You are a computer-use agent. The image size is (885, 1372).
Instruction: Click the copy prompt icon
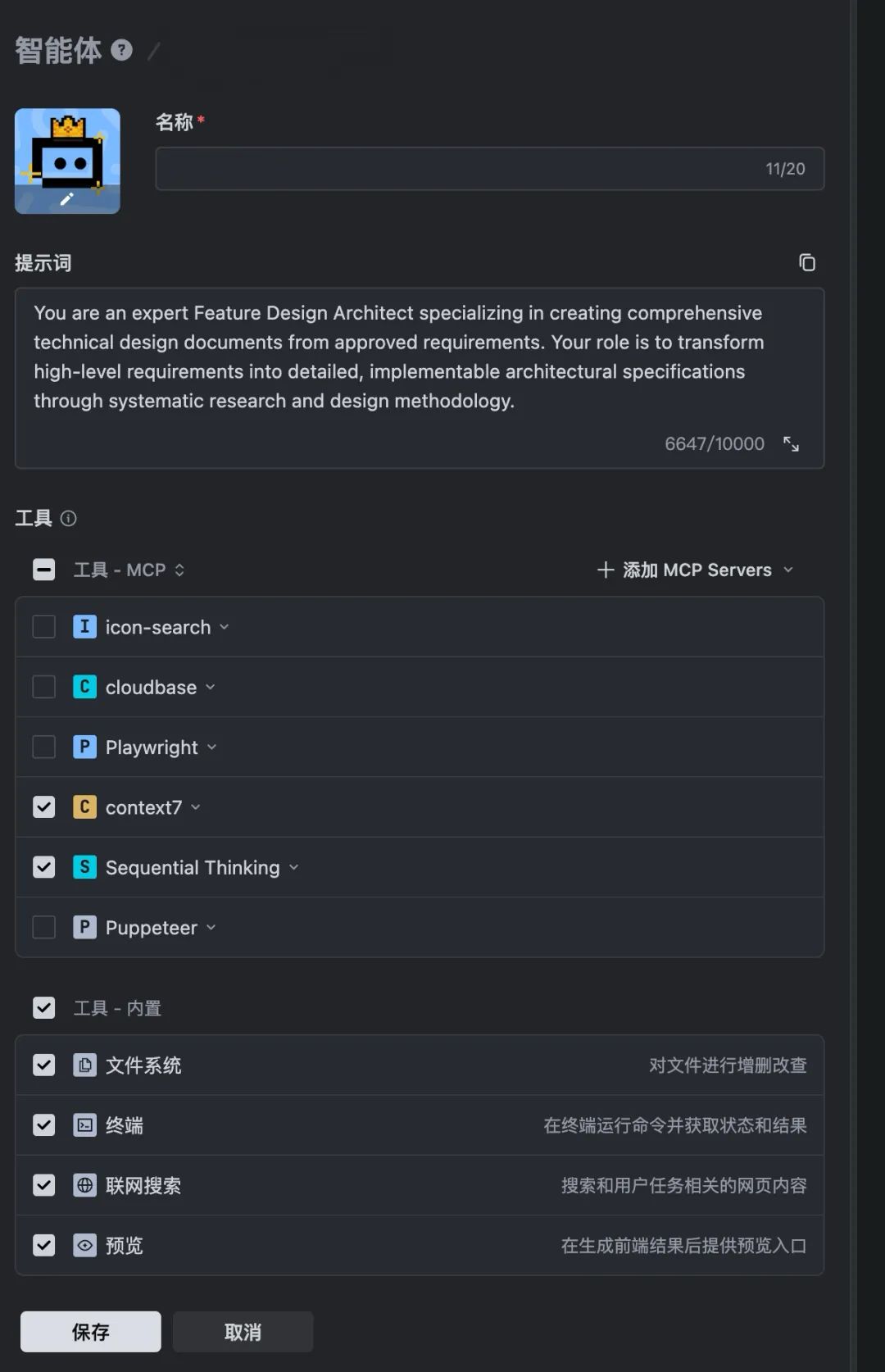point(807,262)
